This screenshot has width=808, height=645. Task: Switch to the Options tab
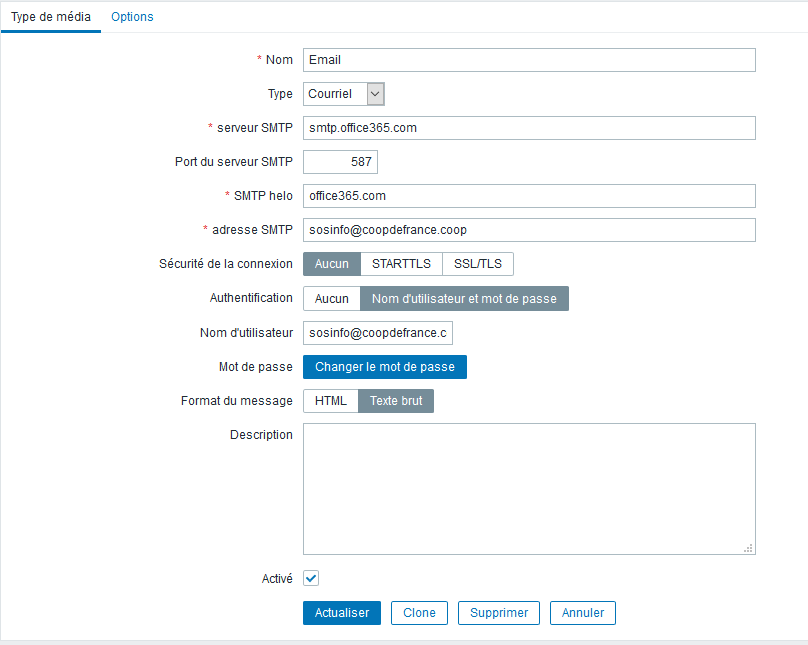point(132,16)
